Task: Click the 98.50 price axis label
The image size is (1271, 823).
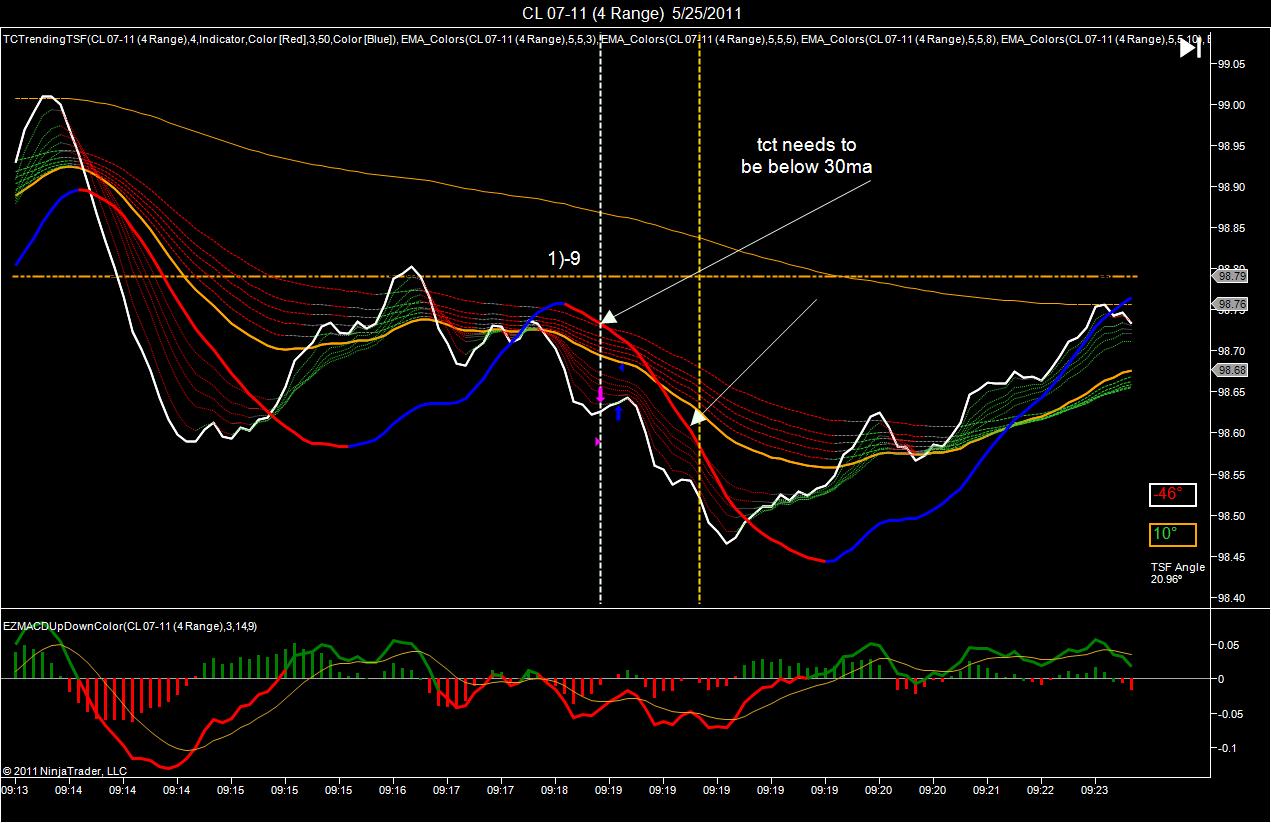Action: click(1231, 516)
